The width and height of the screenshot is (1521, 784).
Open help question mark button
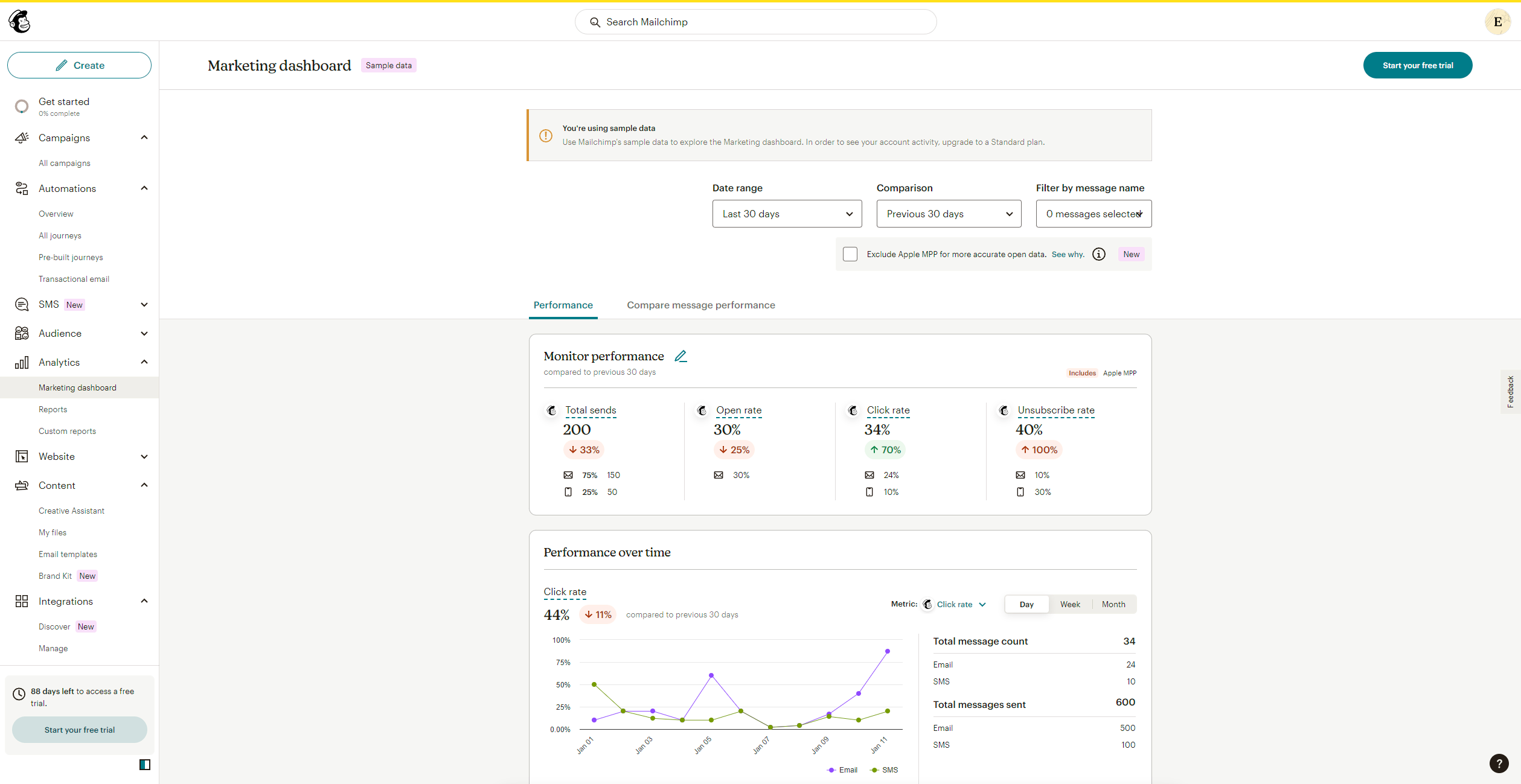(x=1499, y=763)
